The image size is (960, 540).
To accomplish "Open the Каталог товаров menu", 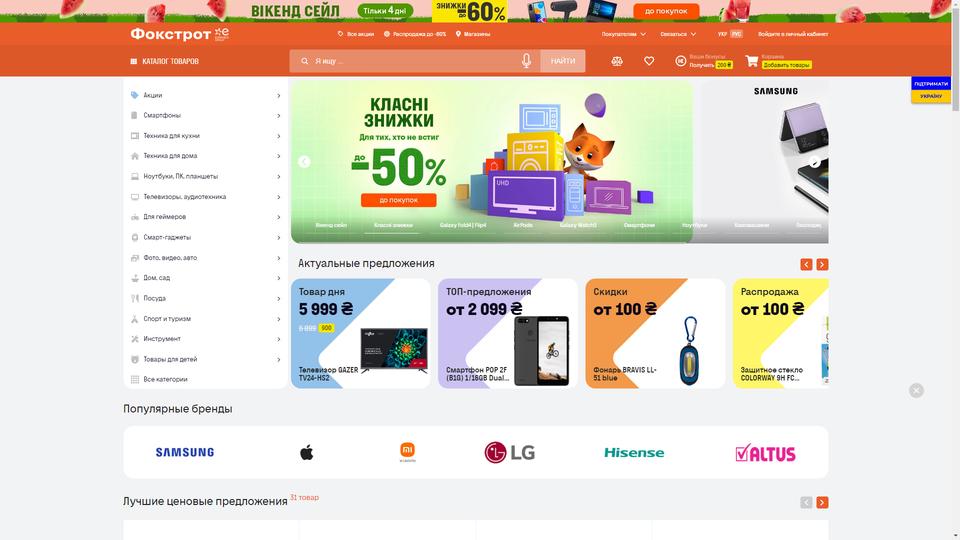I will pyautogui.click(x=165, y=61).
